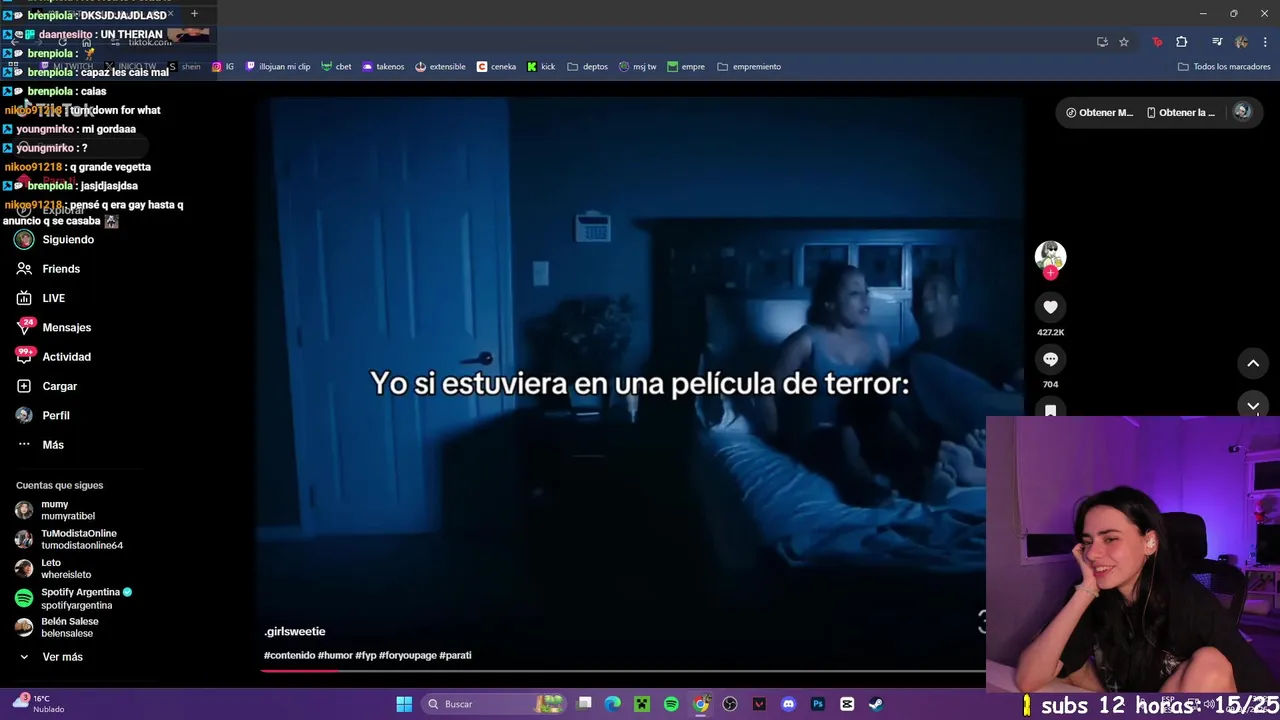Go to next video with down arrow
The height and width of the screenshot is (720, 1280).
pyautogui.click(x=1253, y=405)
